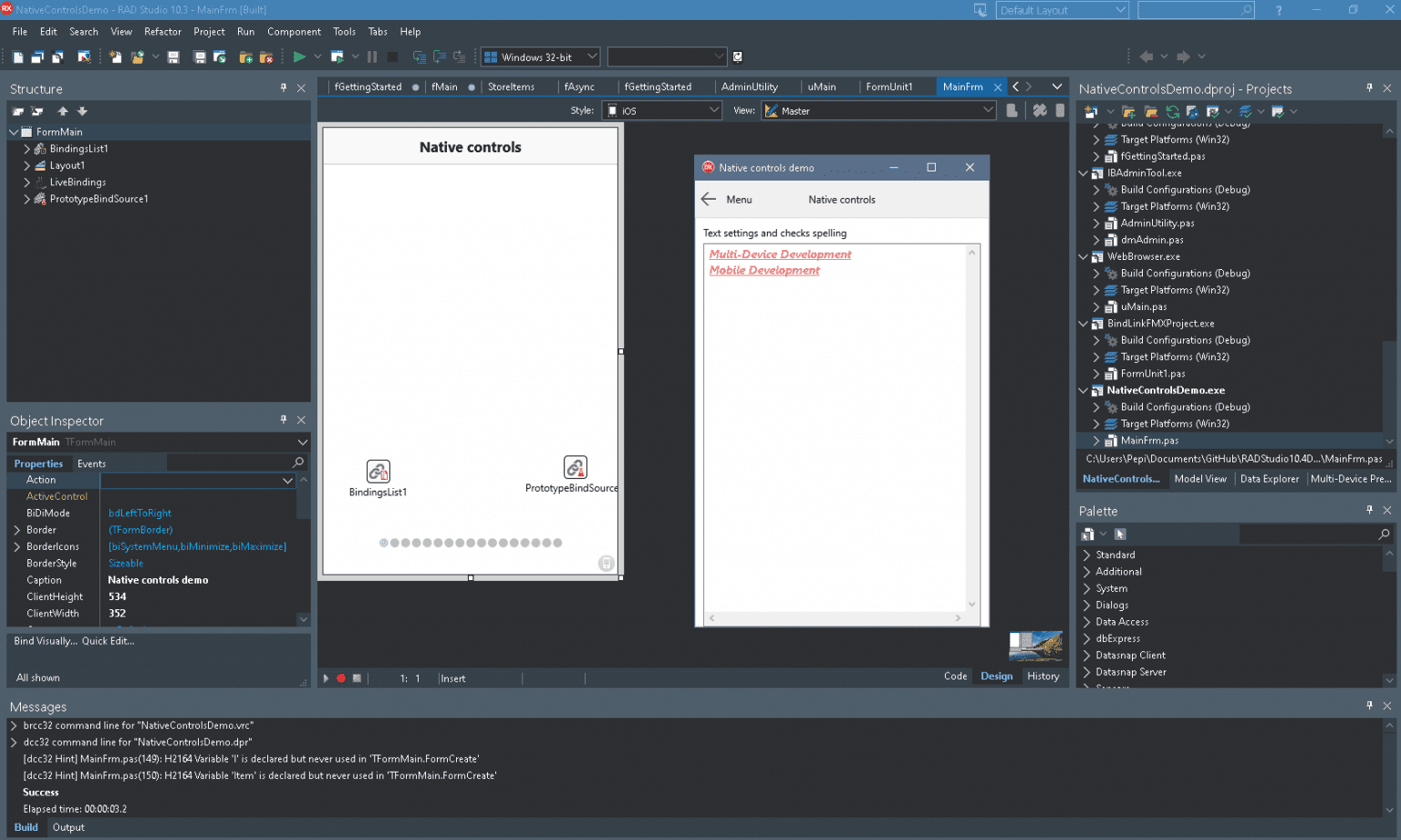Open the Data Explorer tab

(x=1269, y=479)
